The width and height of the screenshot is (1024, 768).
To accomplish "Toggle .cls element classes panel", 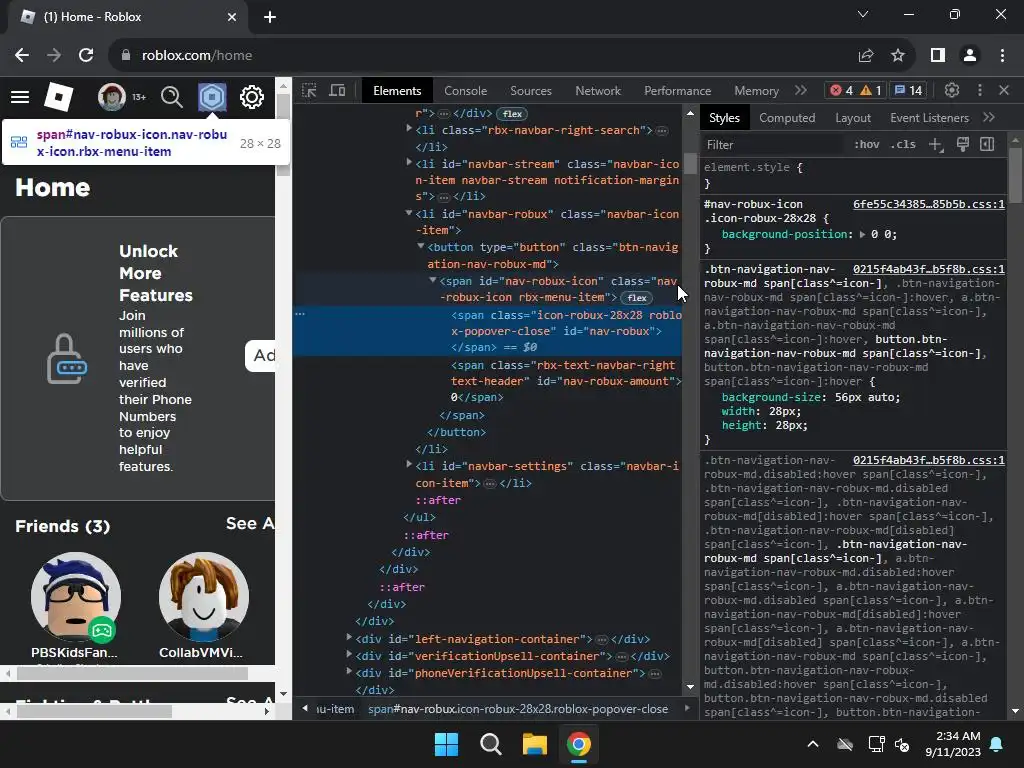I will (903, 144).
